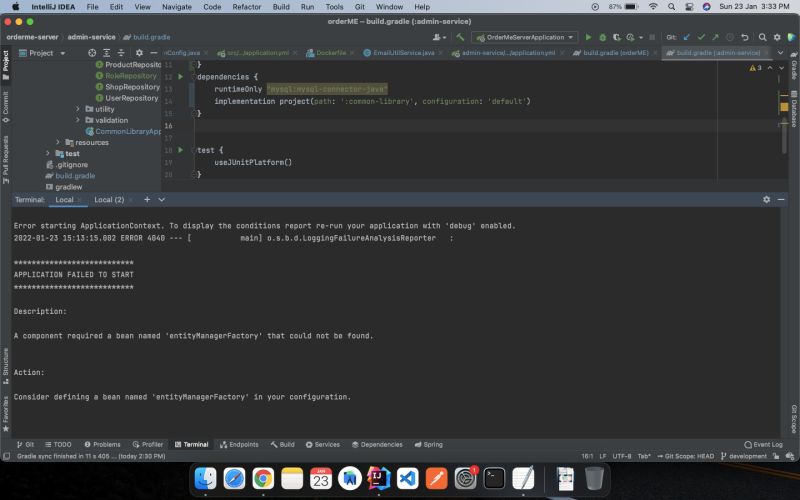This screenshot has width=800, height=500.
Task: Expand the test folder in tree
Action: 48,153
